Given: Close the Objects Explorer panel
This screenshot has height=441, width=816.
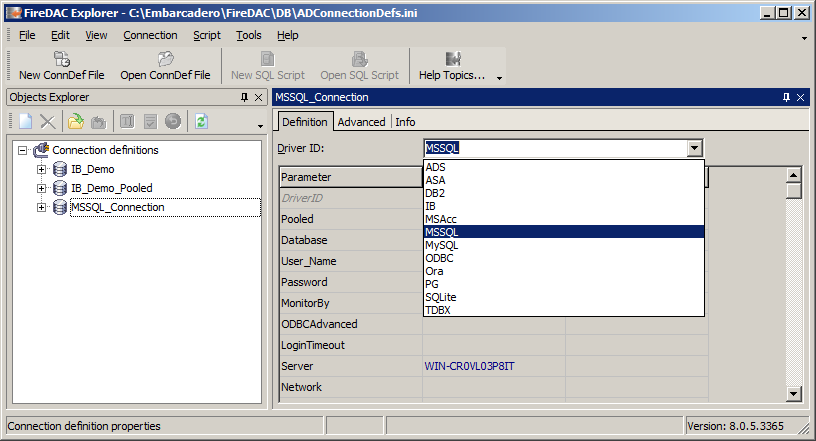Looking at the screenshot, I should pyautogui.click(x=259, y=97).
